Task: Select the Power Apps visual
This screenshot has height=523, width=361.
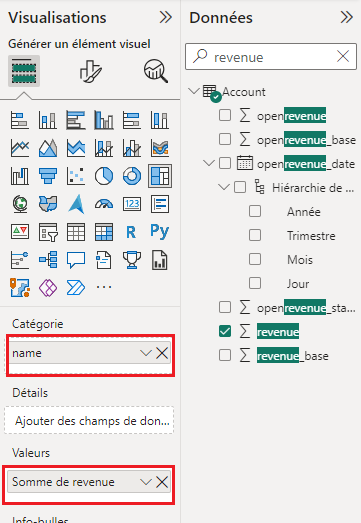Action: click(48, 288)
